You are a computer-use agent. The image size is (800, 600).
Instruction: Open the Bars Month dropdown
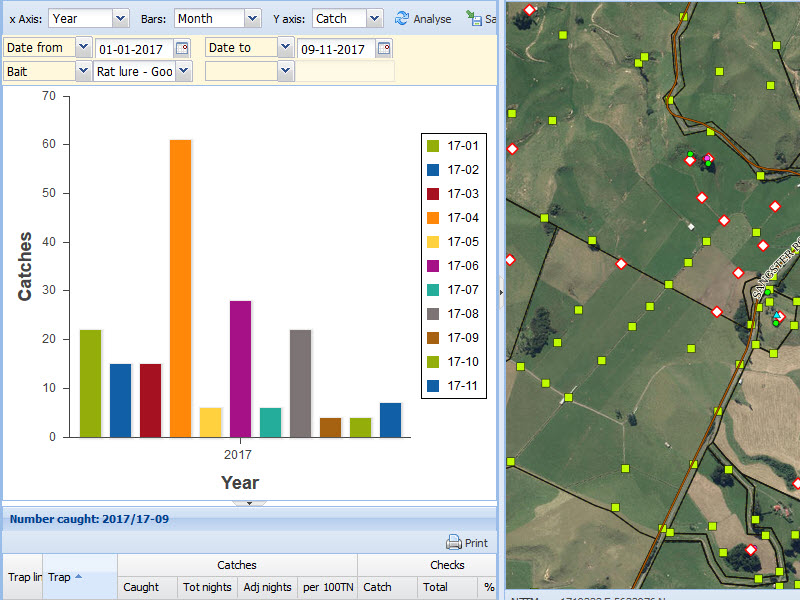(x=251, y=18)
